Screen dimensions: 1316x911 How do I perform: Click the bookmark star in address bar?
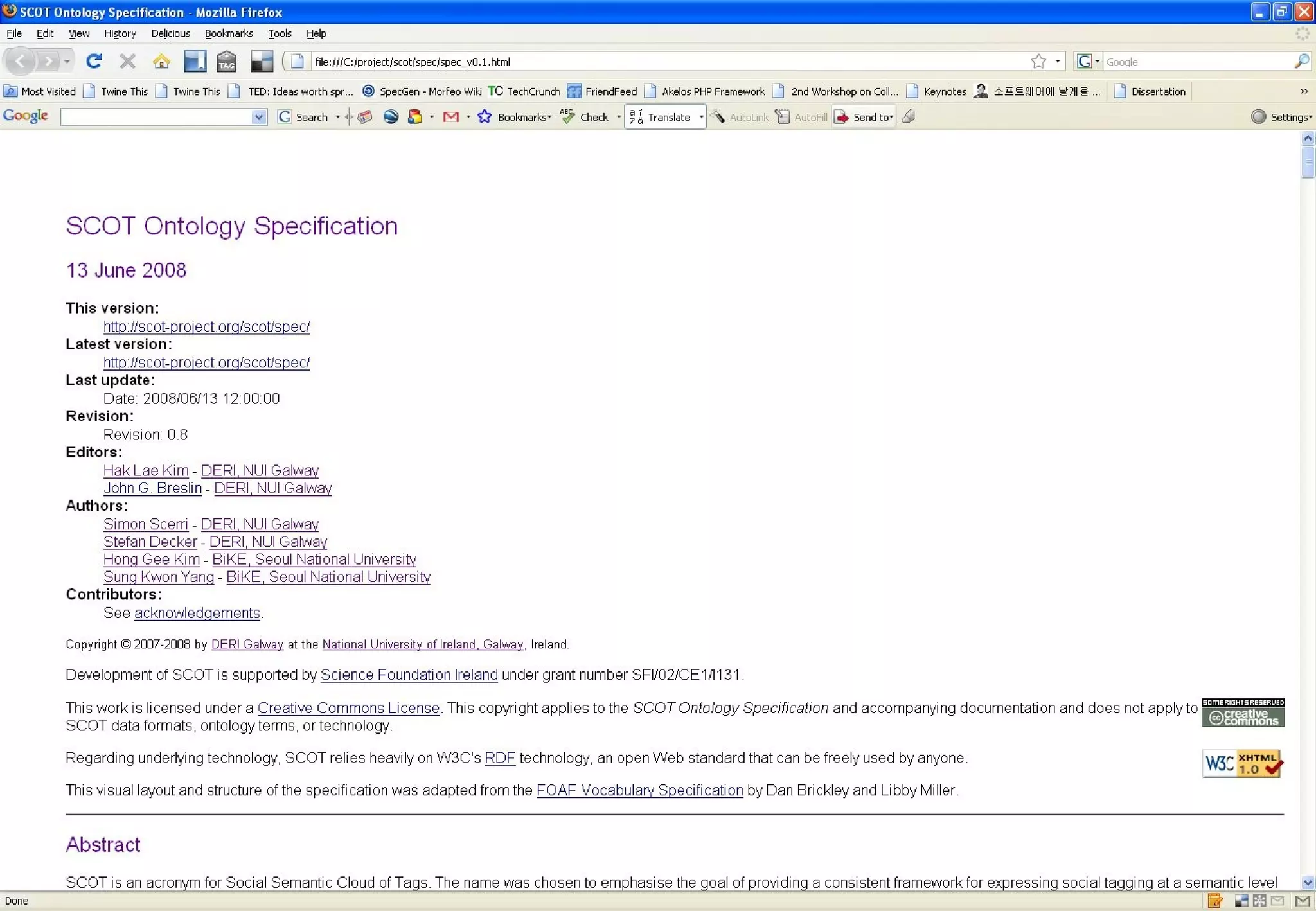point(1038,62)
